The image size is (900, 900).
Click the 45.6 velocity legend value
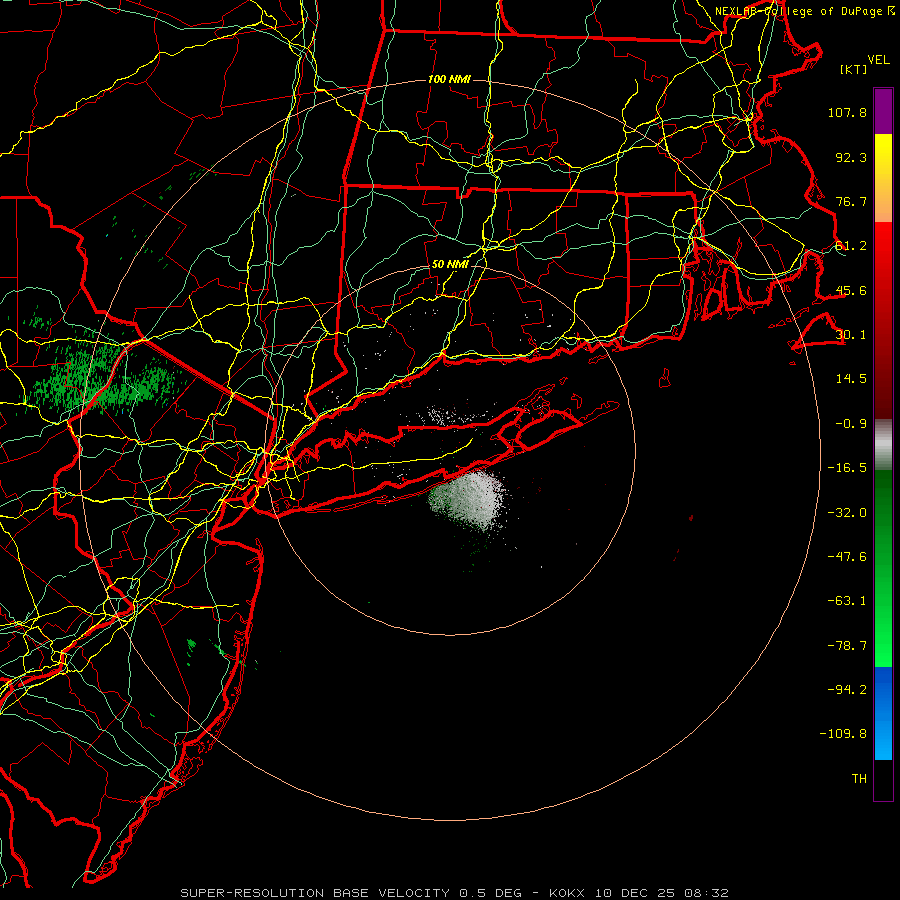[x=851, y=290]
